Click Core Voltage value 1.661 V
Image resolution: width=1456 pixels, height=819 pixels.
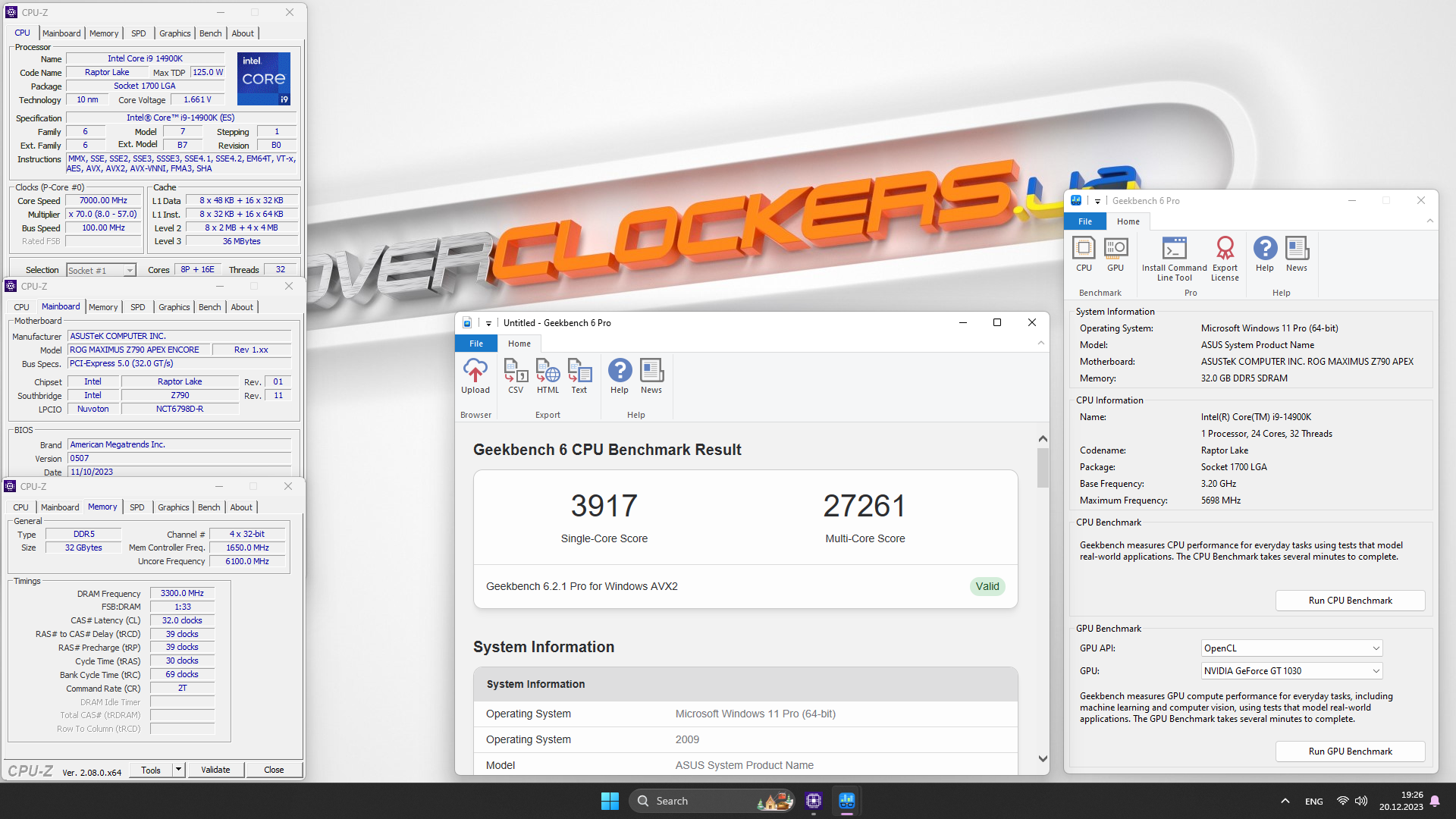pyautogui.click(x=198, y=99)
